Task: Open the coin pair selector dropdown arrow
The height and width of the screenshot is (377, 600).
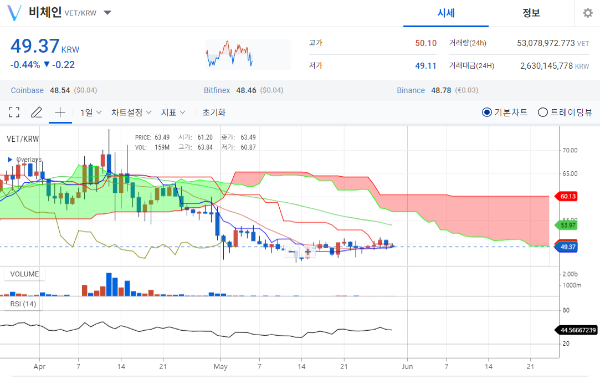Action: click(x=108, y=13)
